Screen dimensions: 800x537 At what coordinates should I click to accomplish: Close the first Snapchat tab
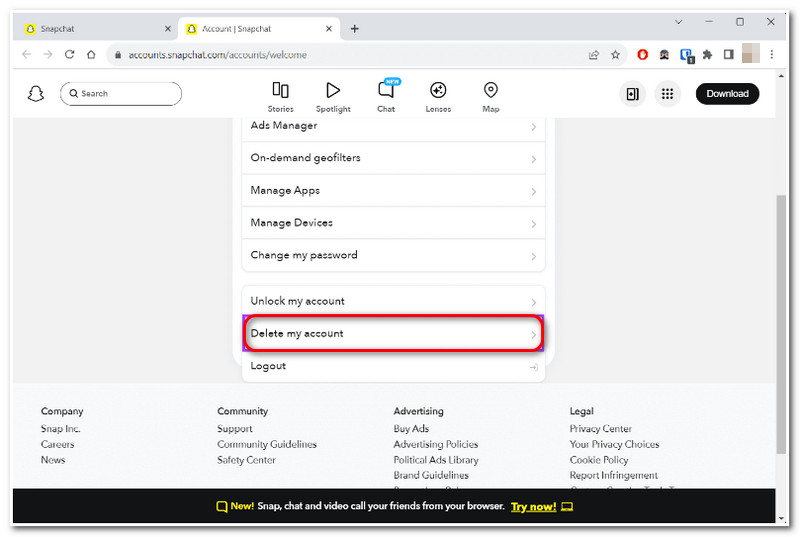pyautogui.click(x=168, y=29)
